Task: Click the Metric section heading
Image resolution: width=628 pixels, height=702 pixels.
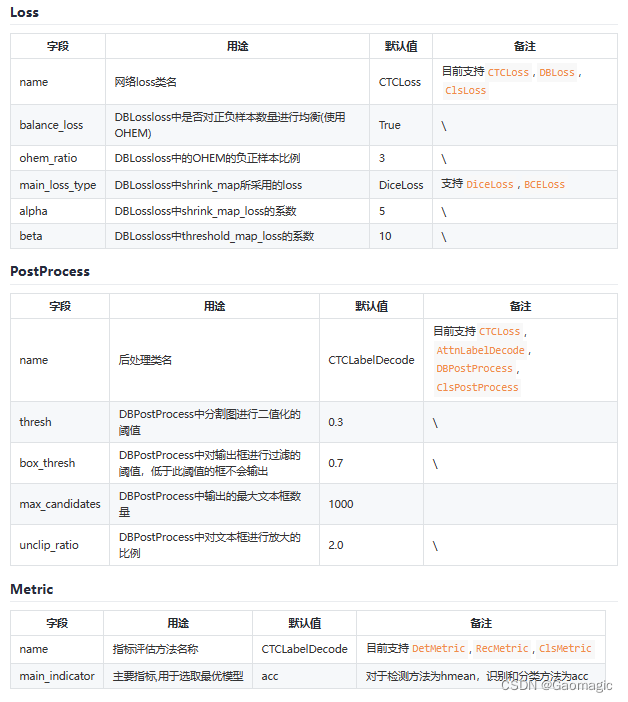Action: [x=32, y=589]
